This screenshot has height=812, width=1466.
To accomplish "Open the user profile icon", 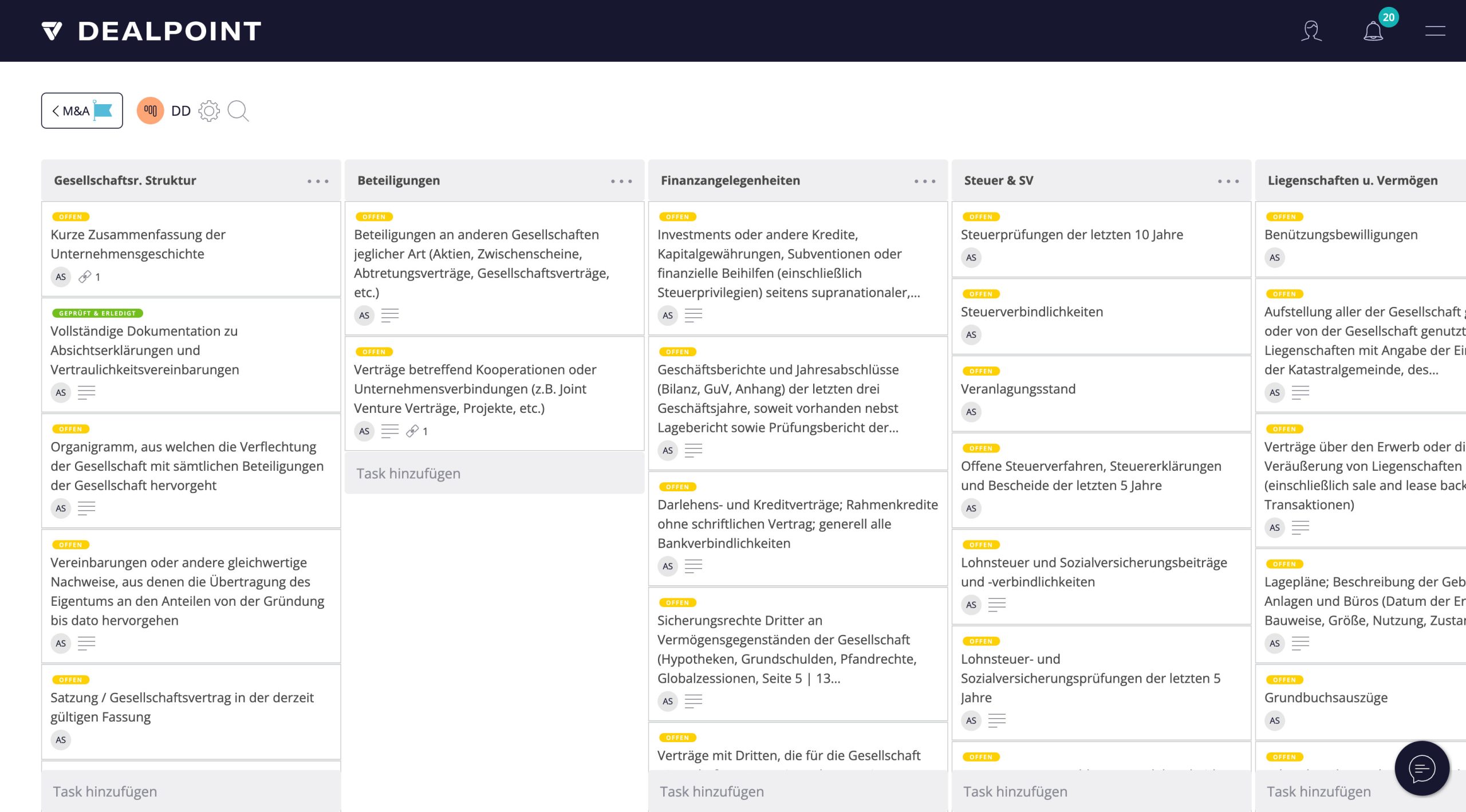I will coord(1311,31).
